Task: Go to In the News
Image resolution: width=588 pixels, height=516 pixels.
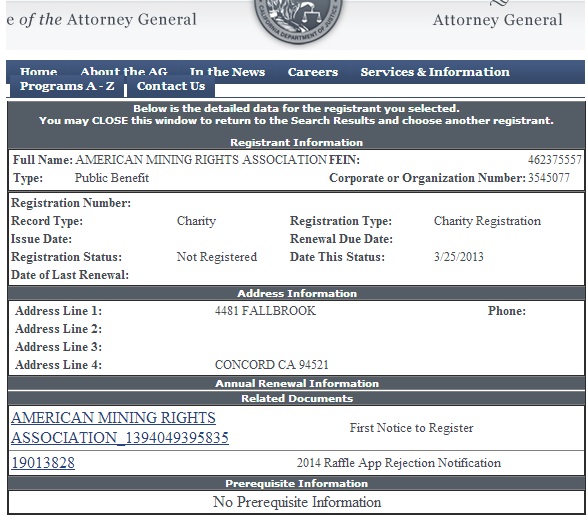Action: [x=227, y=72]
